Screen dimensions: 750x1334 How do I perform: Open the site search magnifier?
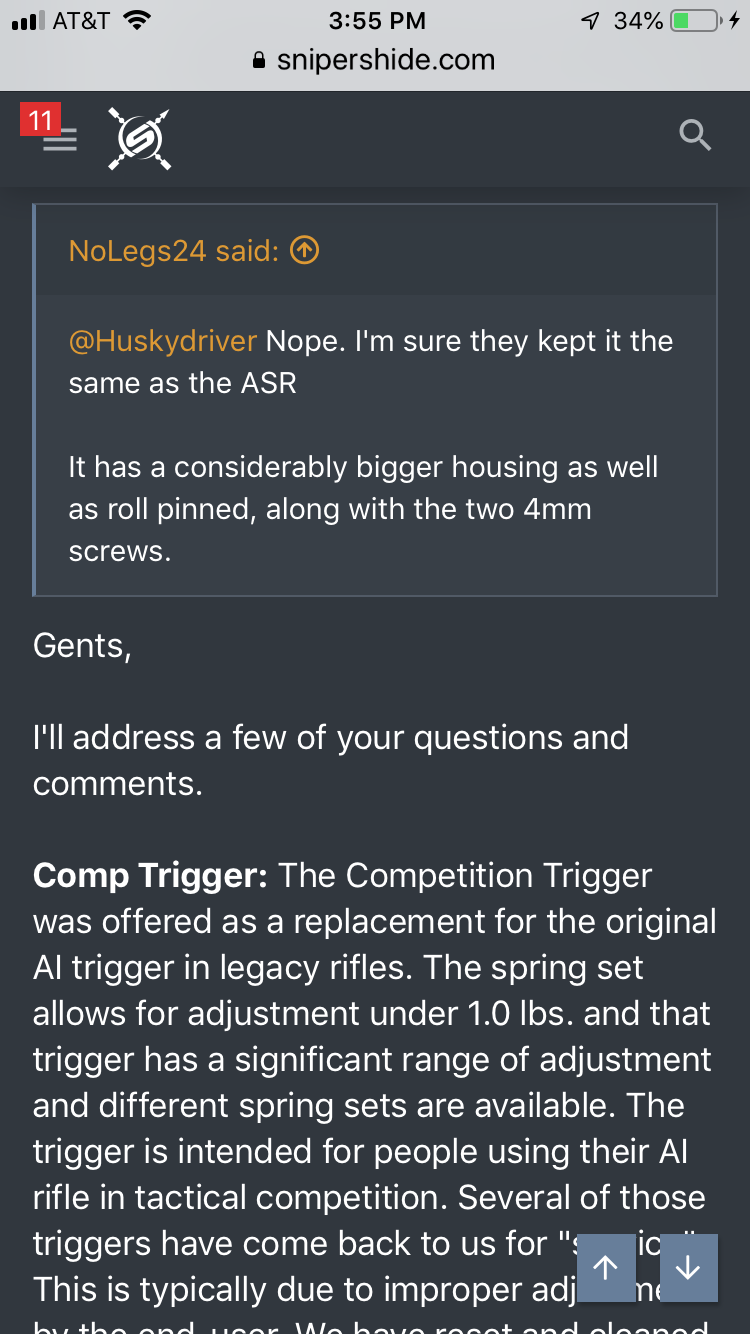(694, 134)
